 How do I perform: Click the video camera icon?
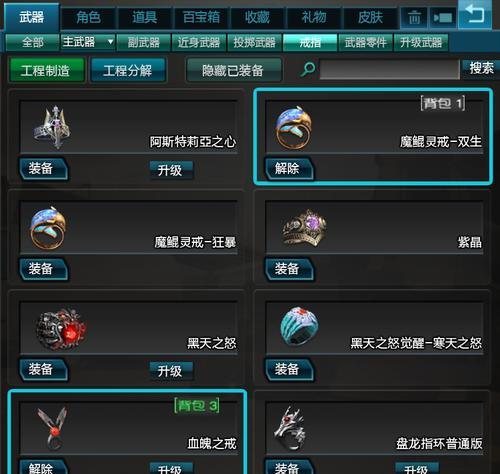443,17
